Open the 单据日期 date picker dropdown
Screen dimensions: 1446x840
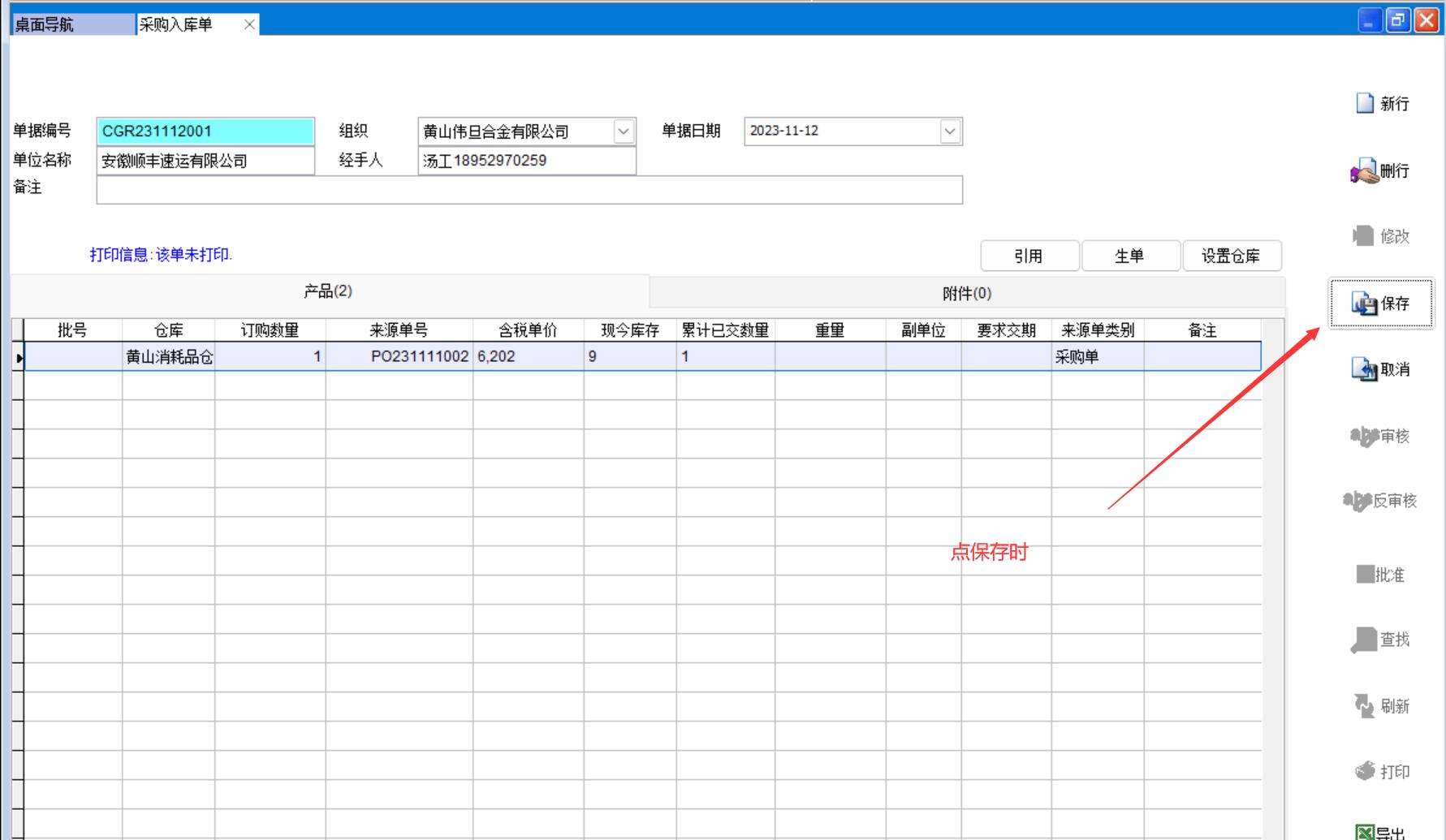coord(949,131)
